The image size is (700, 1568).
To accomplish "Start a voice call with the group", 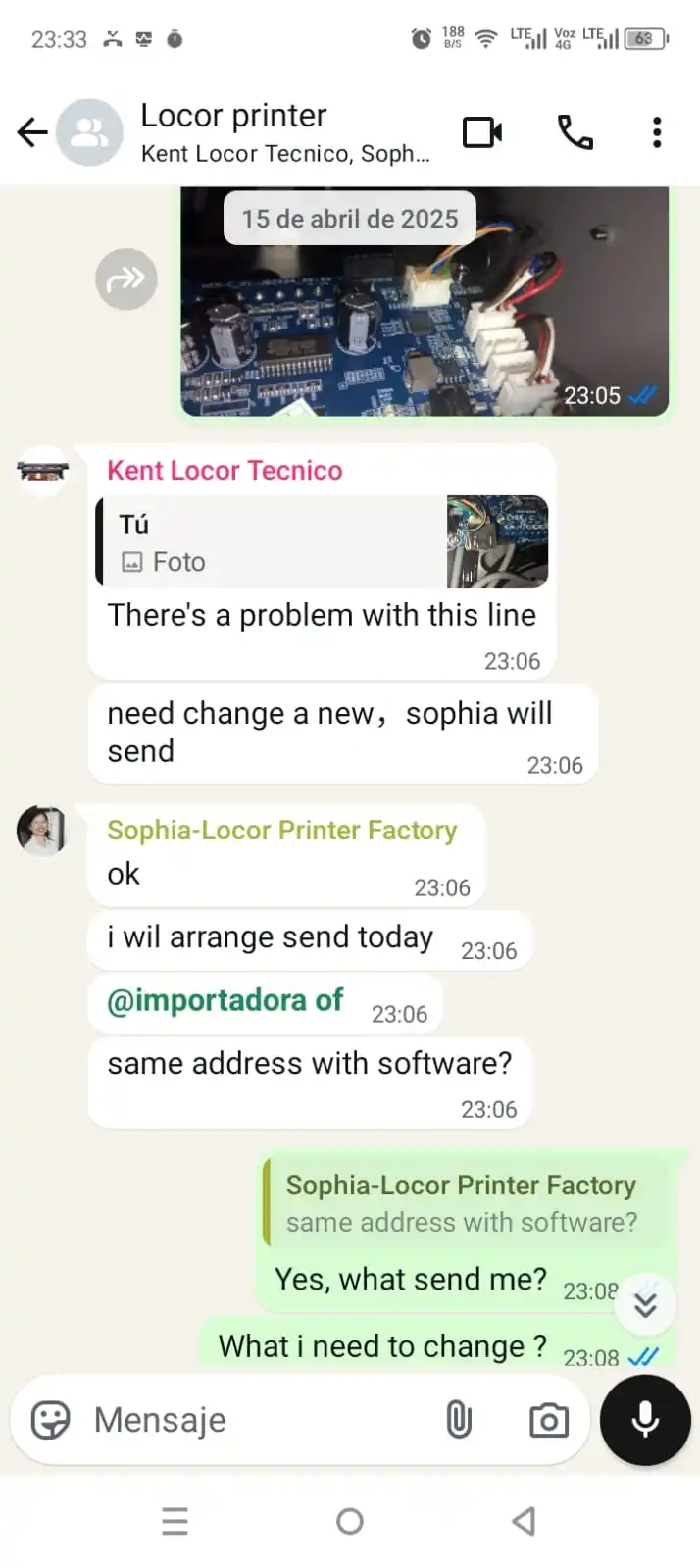I will (x=575, y=132).
